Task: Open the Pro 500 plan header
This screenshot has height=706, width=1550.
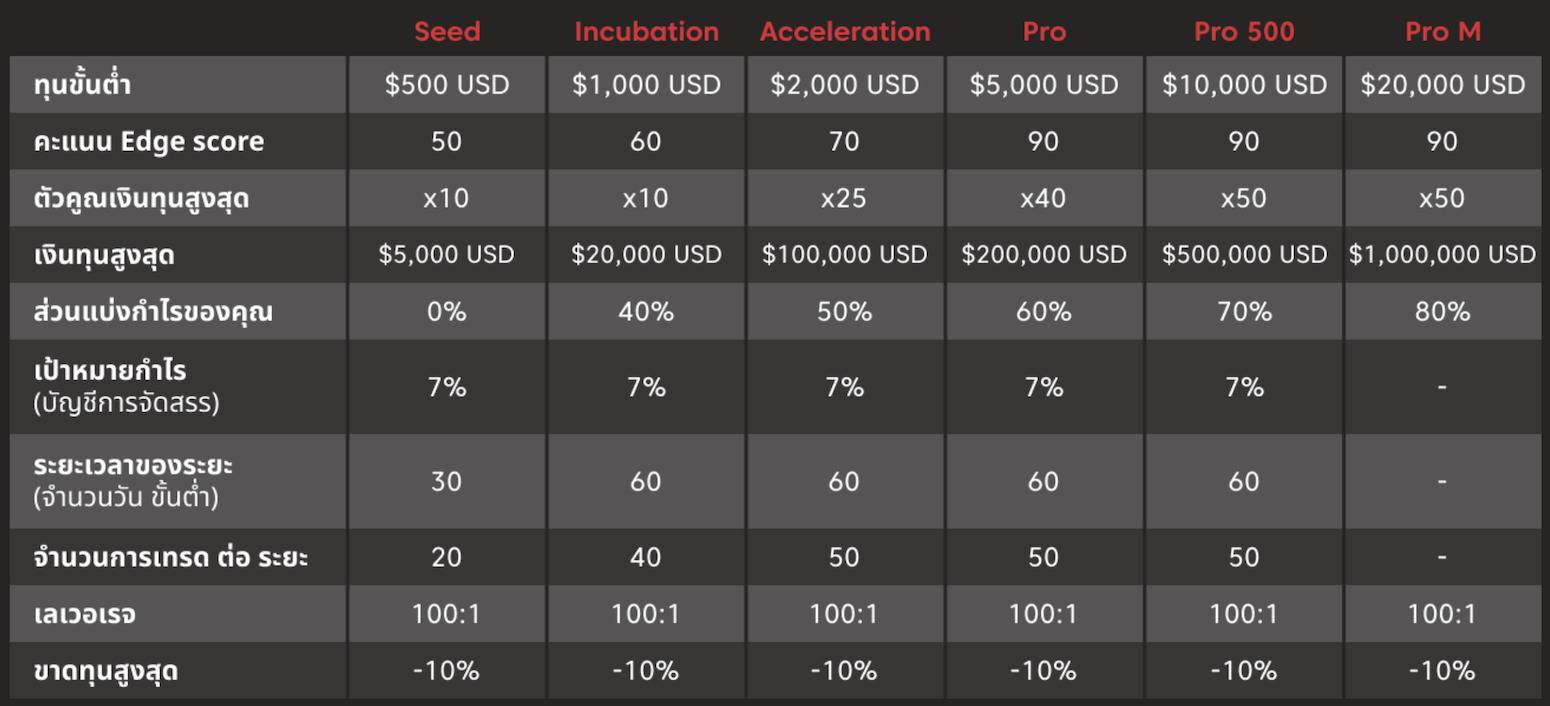Action: [1244, 31]
